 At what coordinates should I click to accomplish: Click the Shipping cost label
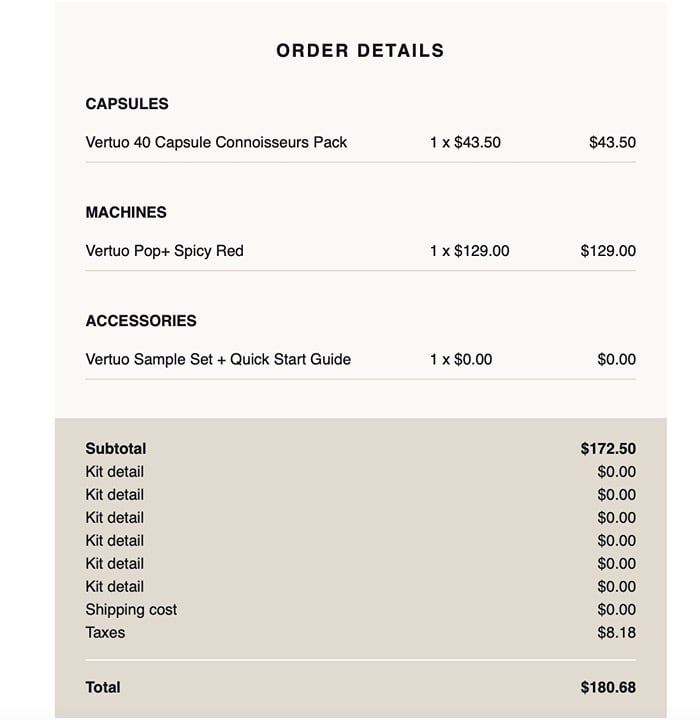pyautogui.click(x=131, y=609)
